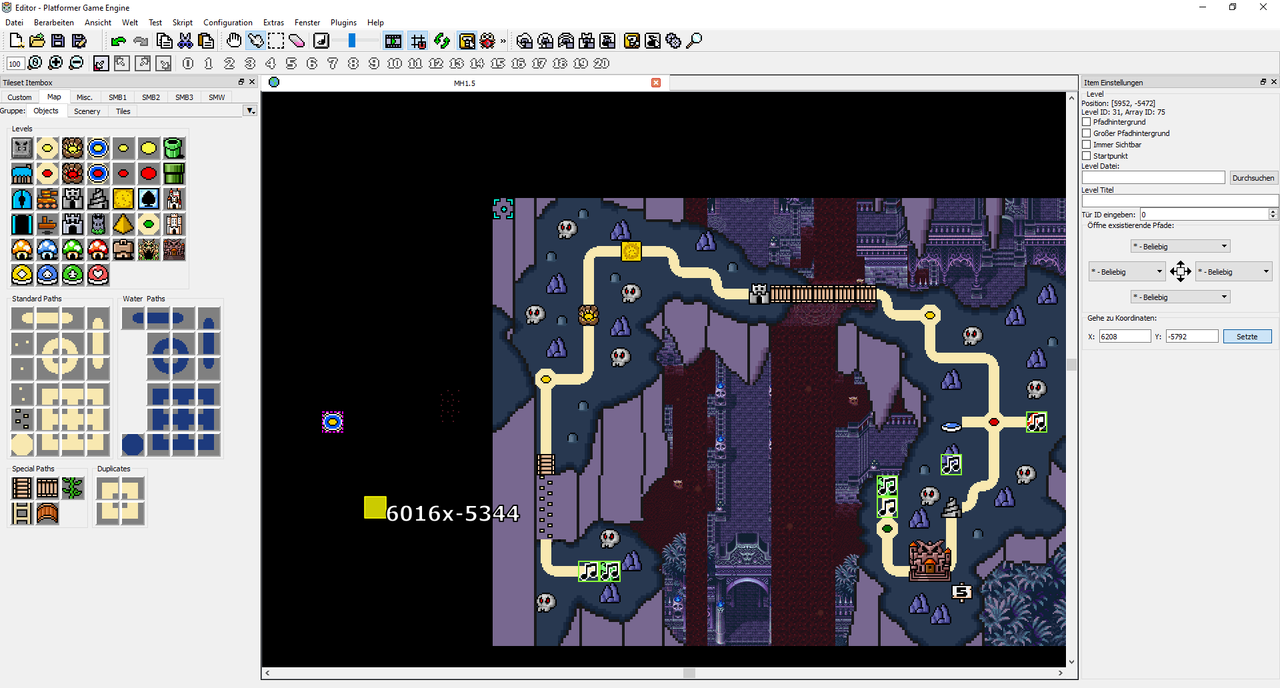This screenshot has height=688, width=1280.
Task: Pick the vertical ladder special path tile
Action: (x=22, y=514)
